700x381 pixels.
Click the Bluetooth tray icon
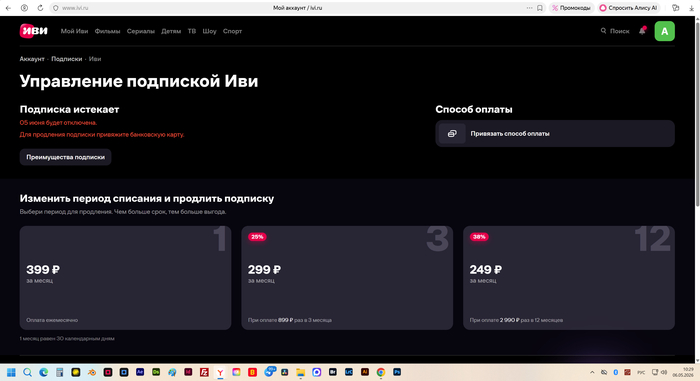[616, 372]
